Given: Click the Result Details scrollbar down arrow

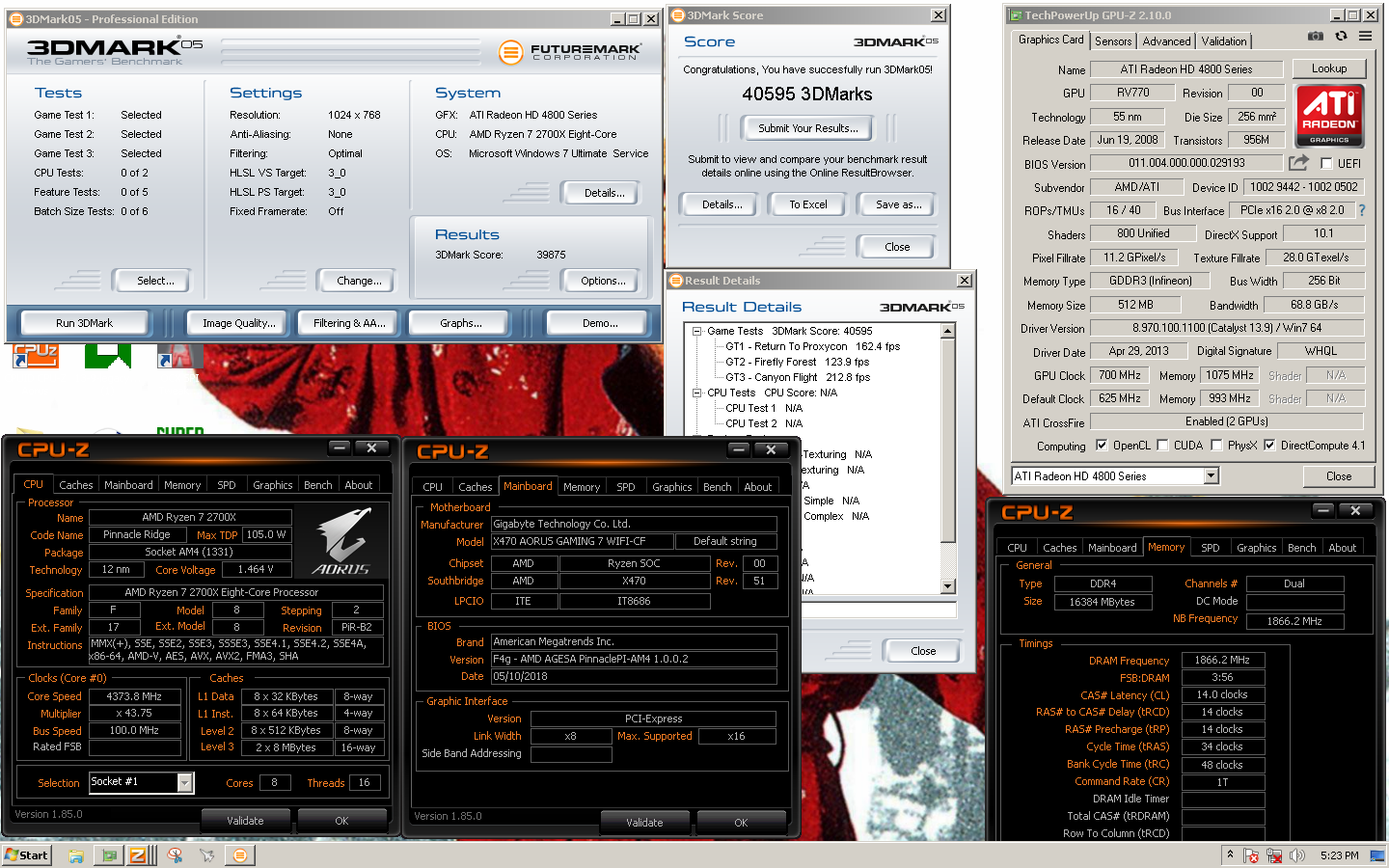Looking at the screenshot, I should tap(948, 586).
